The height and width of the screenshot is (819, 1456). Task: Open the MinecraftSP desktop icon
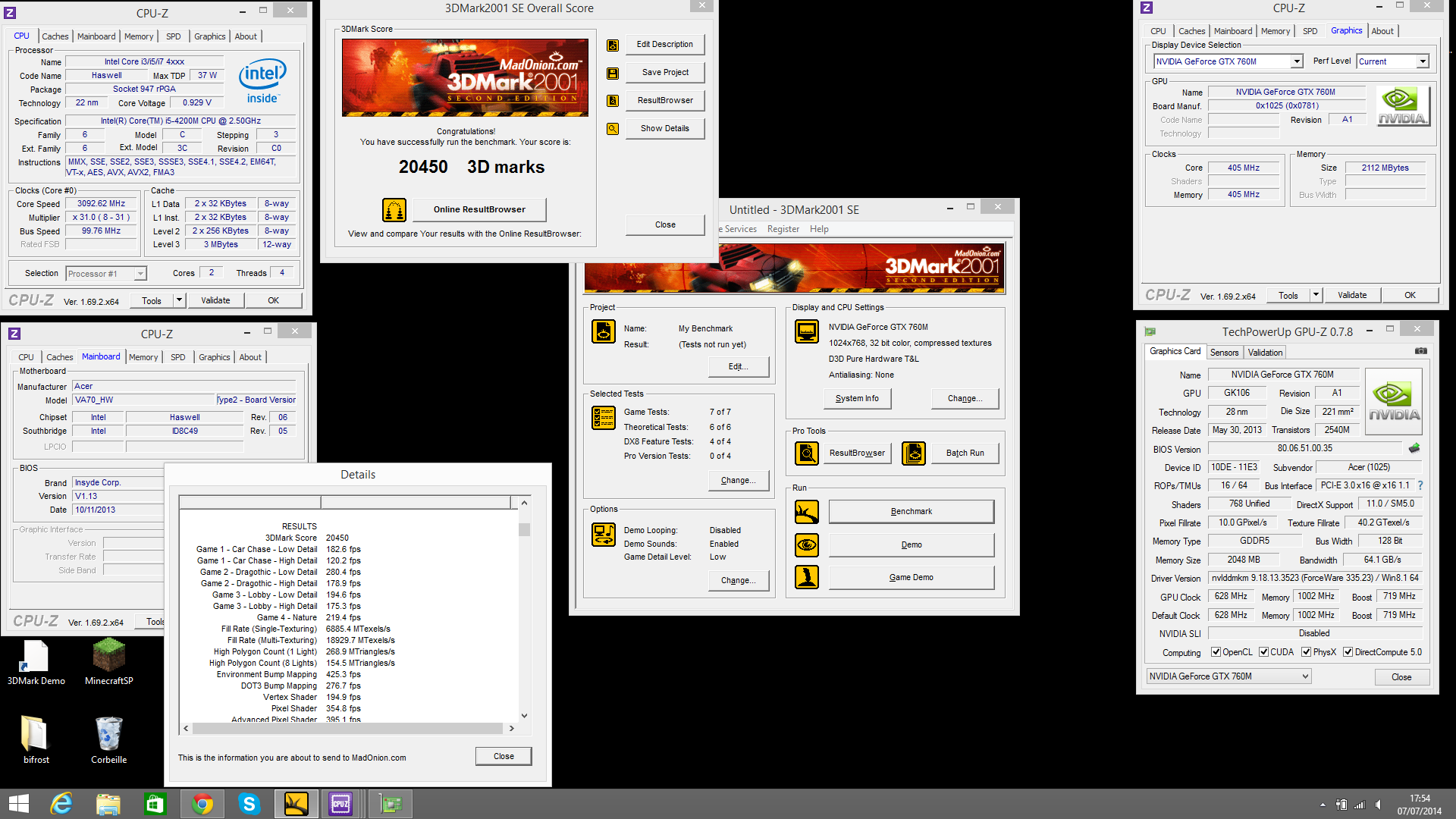pyautogui.click(x=109, y=662)
